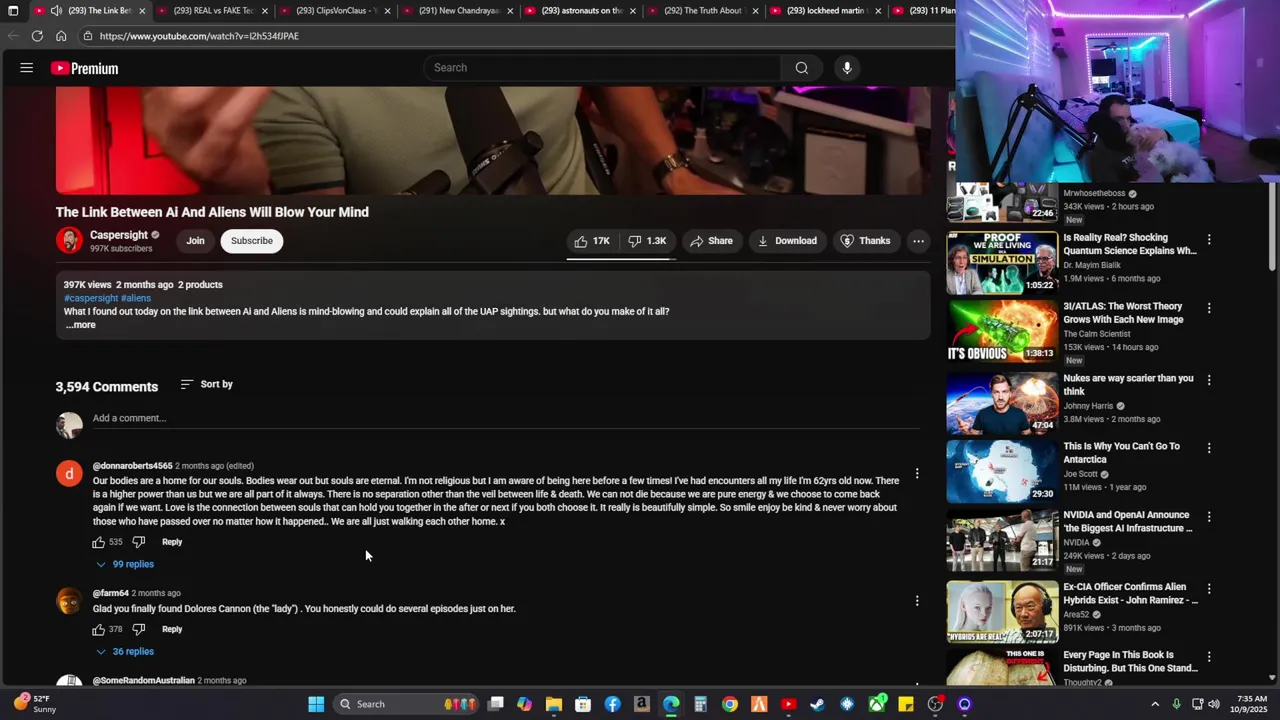Open 'Is Reality Real? Shocking Quantum' thumbnail
The image size is (1280, 720).
1002,263
